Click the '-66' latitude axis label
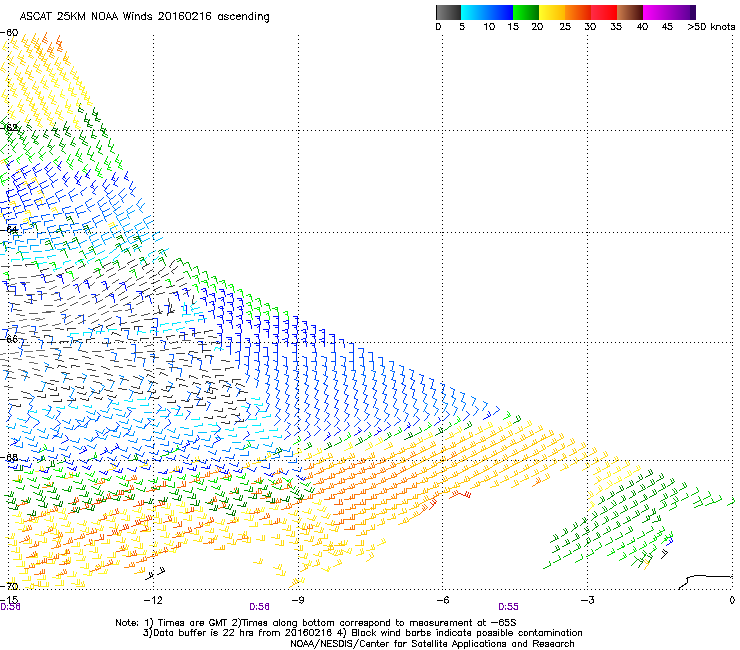The width and height of the screenshot is (740, 650). (9, 339)
